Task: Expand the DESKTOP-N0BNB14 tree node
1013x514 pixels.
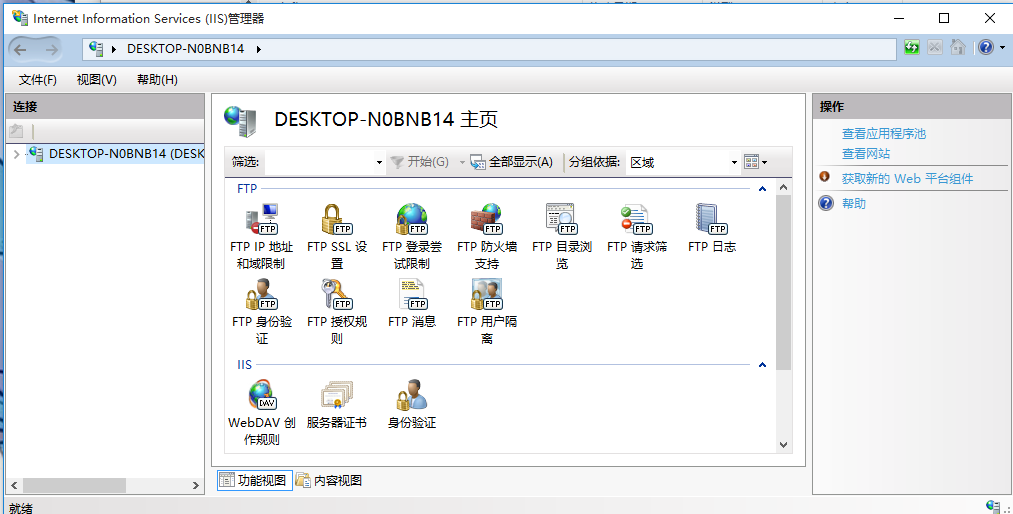Action: click(17, 154)
